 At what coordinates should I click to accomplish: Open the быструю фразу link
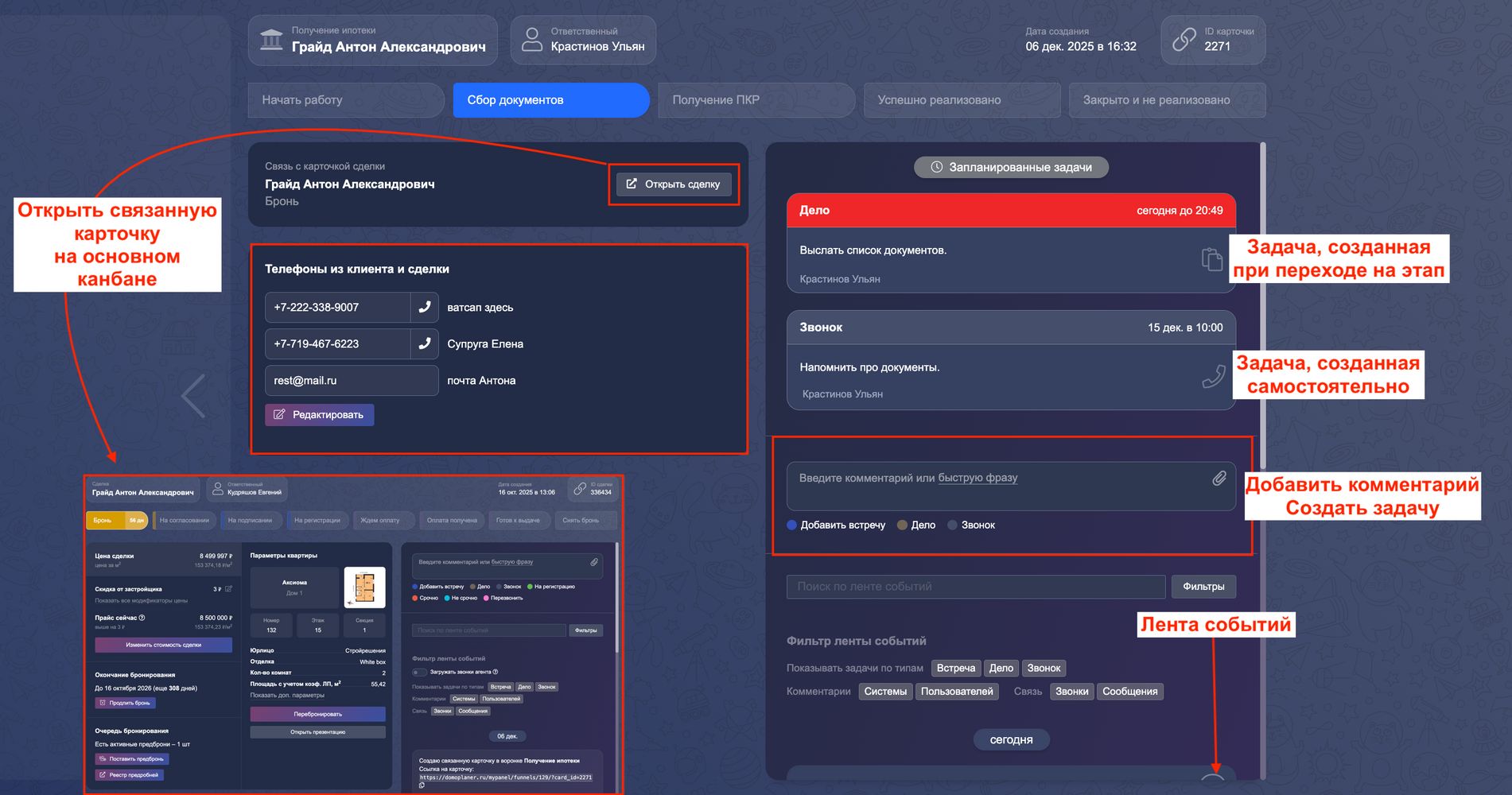click(x=978, y=478)
